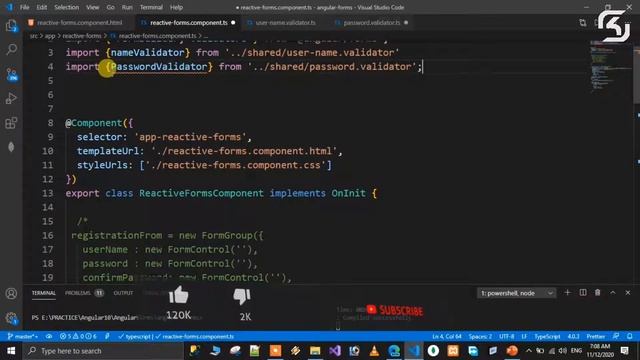Open the Source Control view

[x=11, y=74]
